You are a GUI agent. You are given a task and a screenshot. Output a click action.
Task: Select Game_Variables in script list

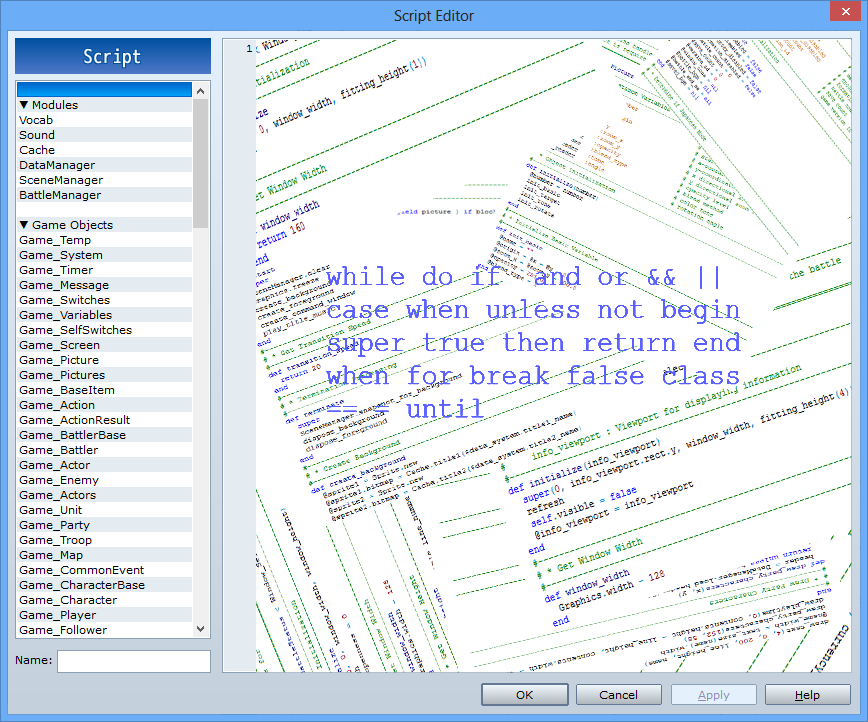point(105,315)
